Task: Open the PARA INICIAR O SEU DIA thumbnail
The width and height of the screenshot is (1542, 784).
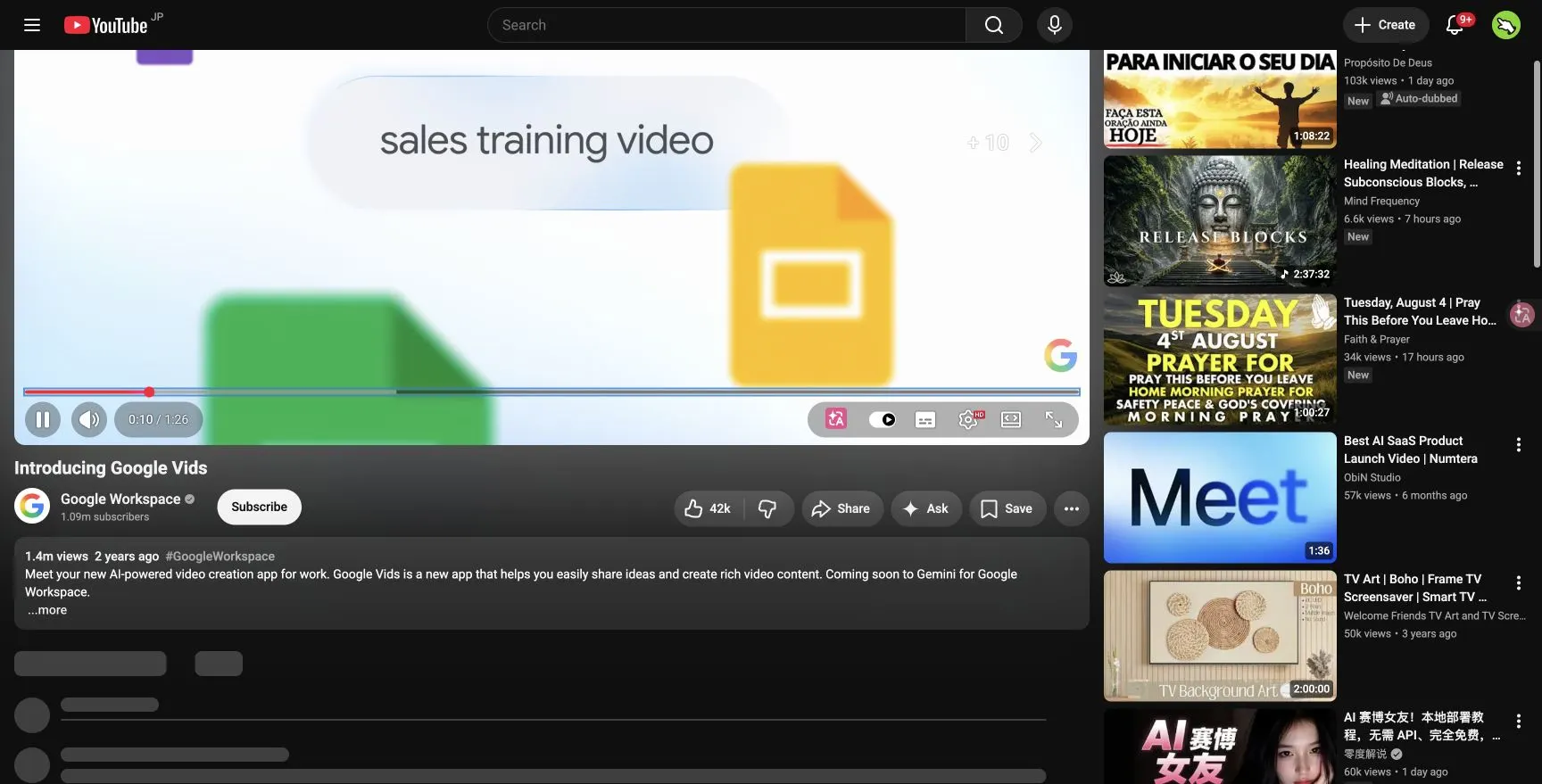Action: [1220, 99]
